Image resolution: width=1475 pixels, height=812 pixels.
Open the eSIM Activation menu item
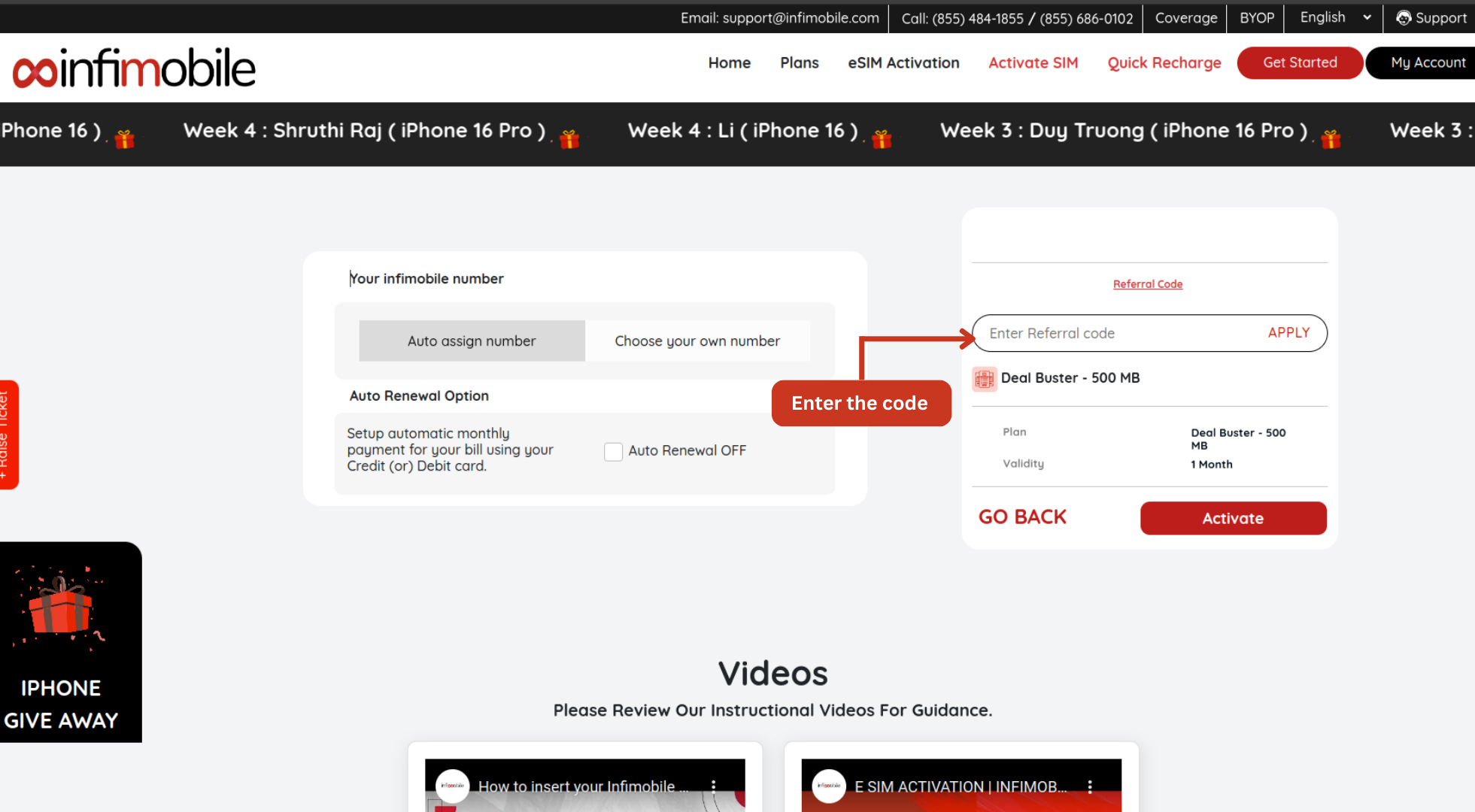click(903, 63)
